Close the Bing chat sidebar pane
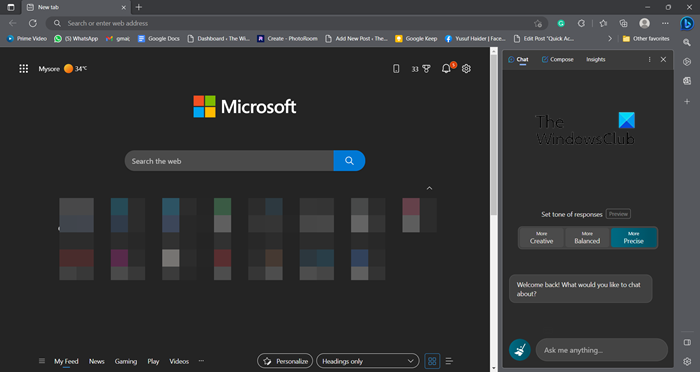The height and width of the screenshot is (372, 700). coord(663,59)
